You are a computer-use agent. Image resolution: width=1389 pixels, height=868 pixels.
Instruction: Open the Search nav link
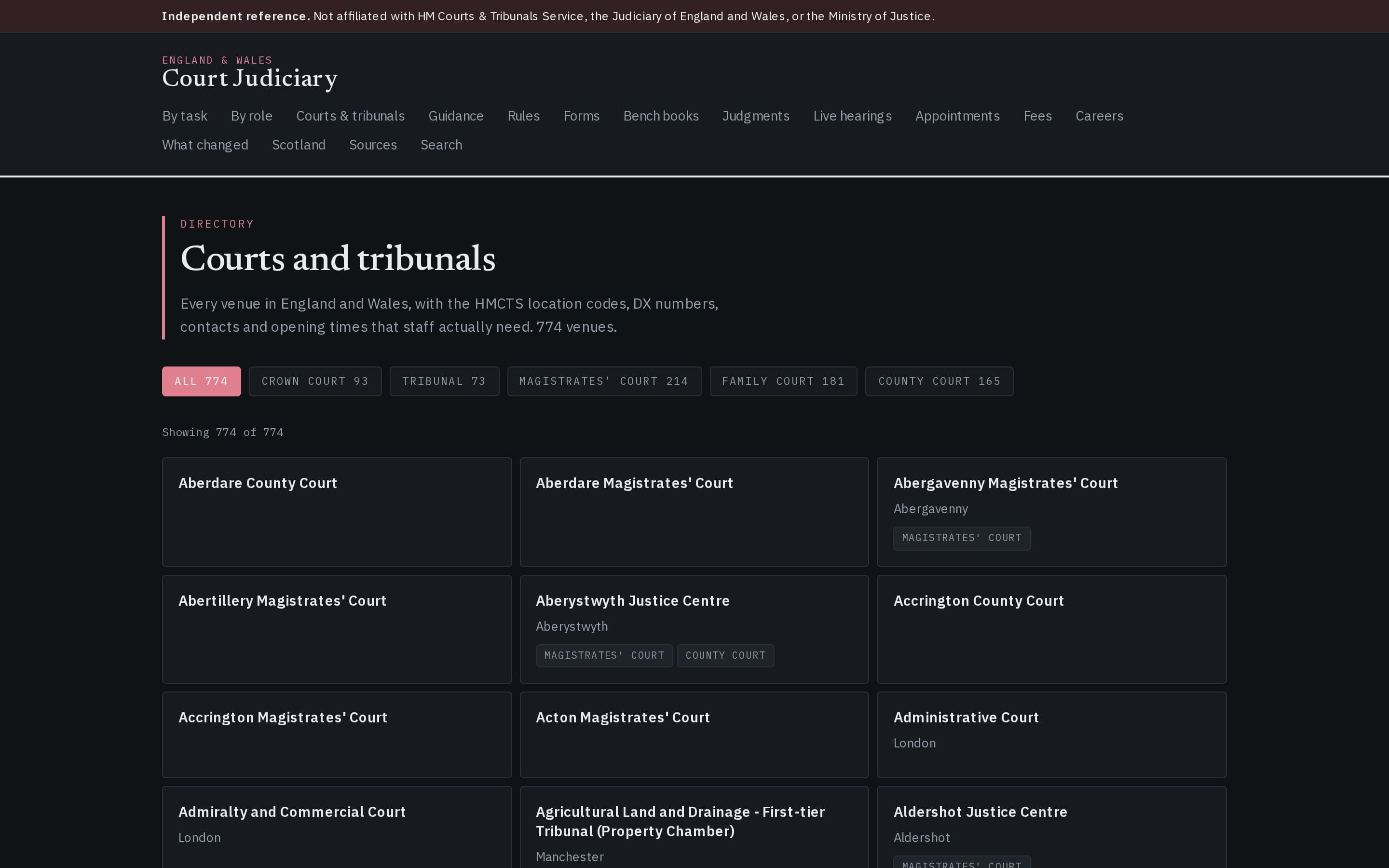441,145
